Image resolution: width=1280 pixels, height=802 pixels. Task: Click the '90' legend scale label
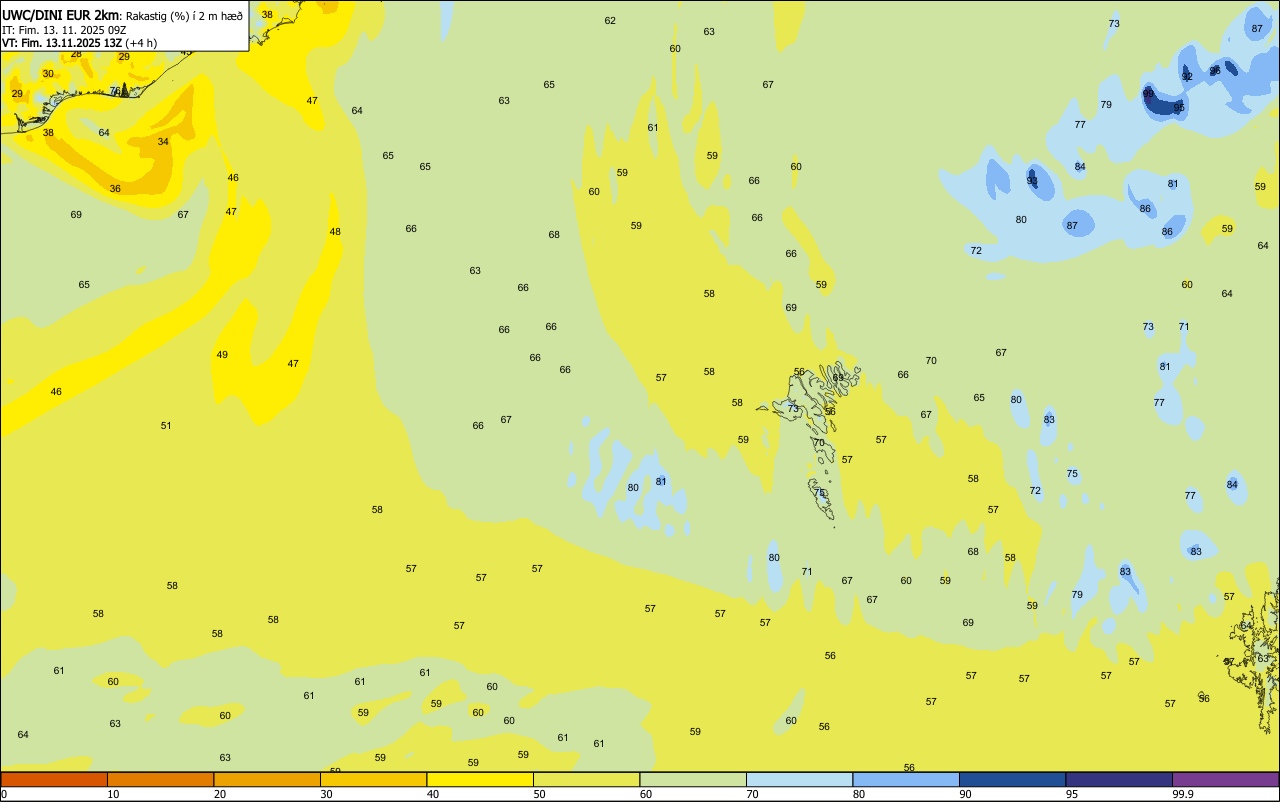click(966, 794)
